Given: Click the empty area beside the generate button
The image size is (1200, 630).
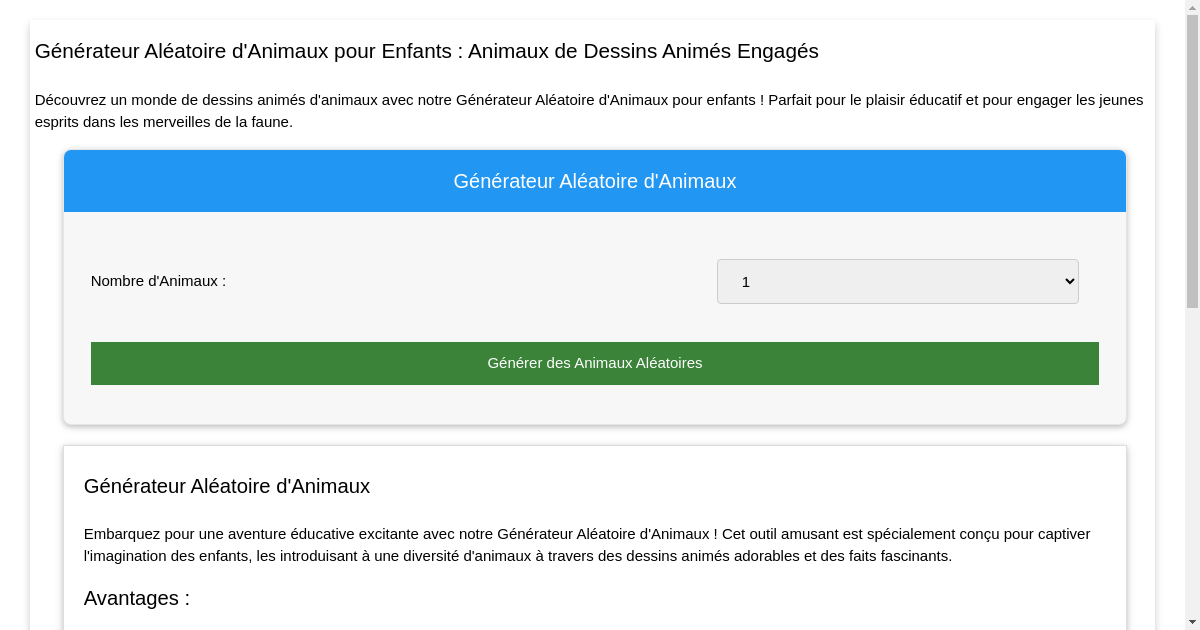Looking at the screenshot, I should 595,405.
